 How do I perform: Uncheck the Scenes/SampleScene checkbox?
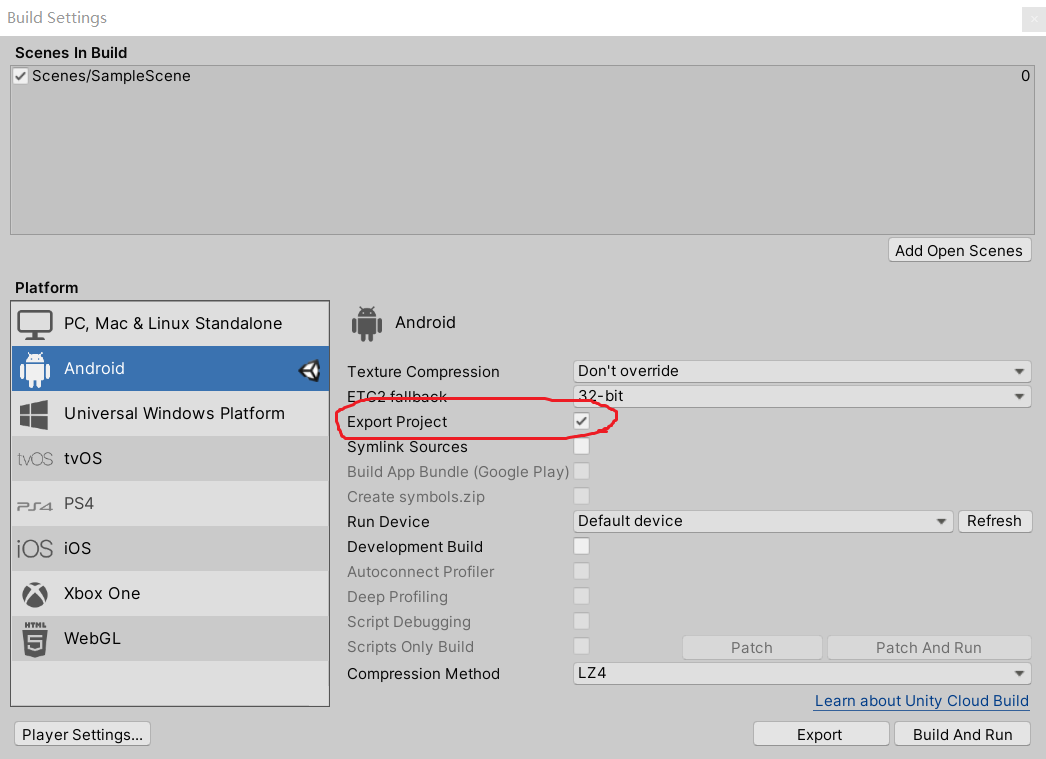click(x=21, y=76)
